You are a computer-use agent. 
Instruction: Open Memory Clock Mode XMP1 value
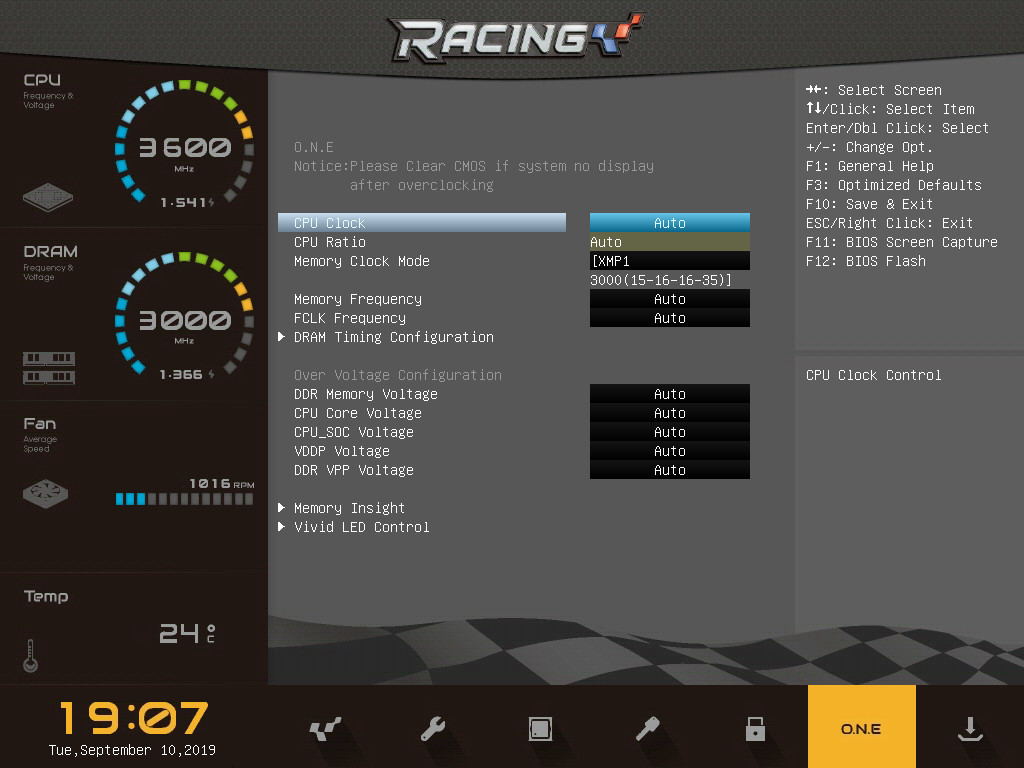669,261
